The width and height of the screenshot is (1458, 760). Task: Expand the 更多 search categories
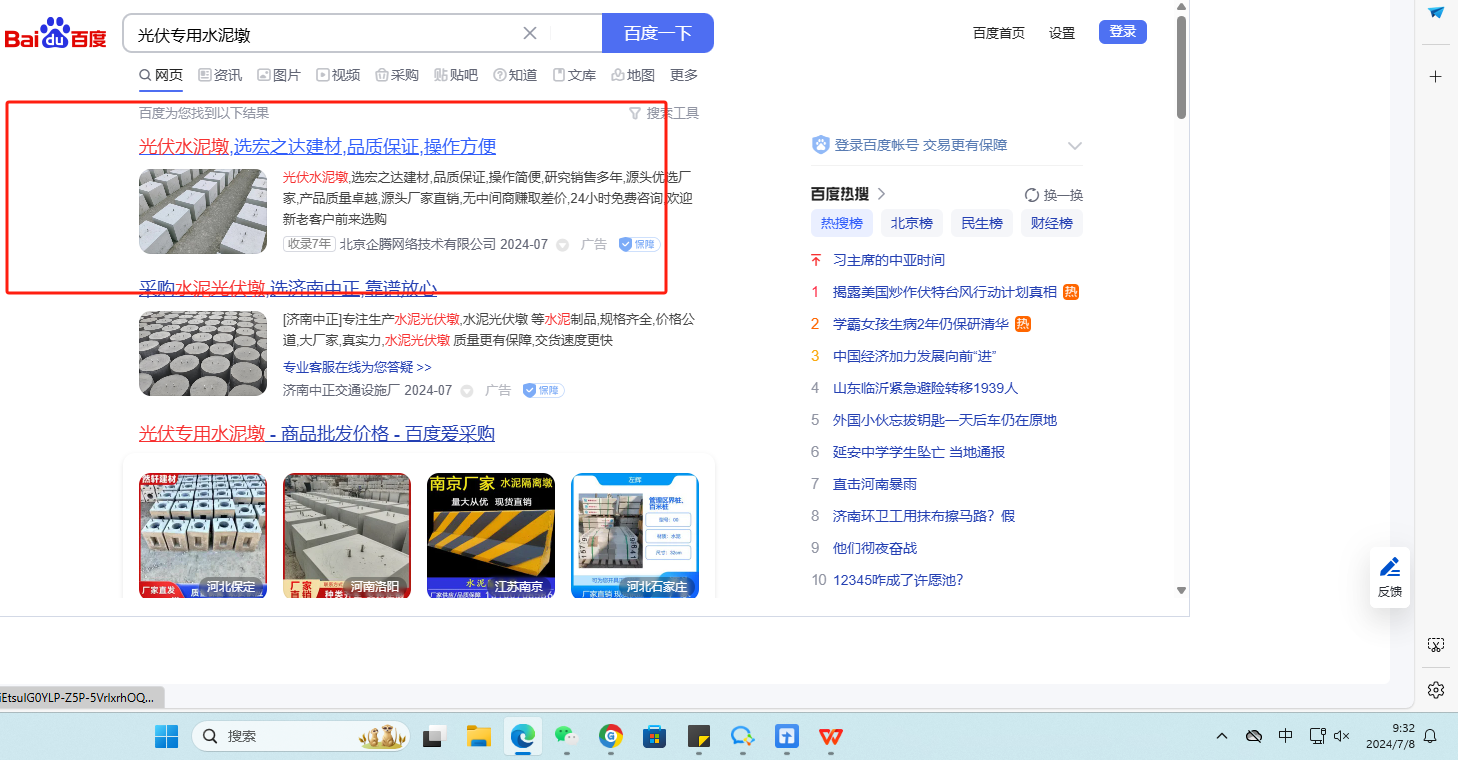[x=684, y=75]
